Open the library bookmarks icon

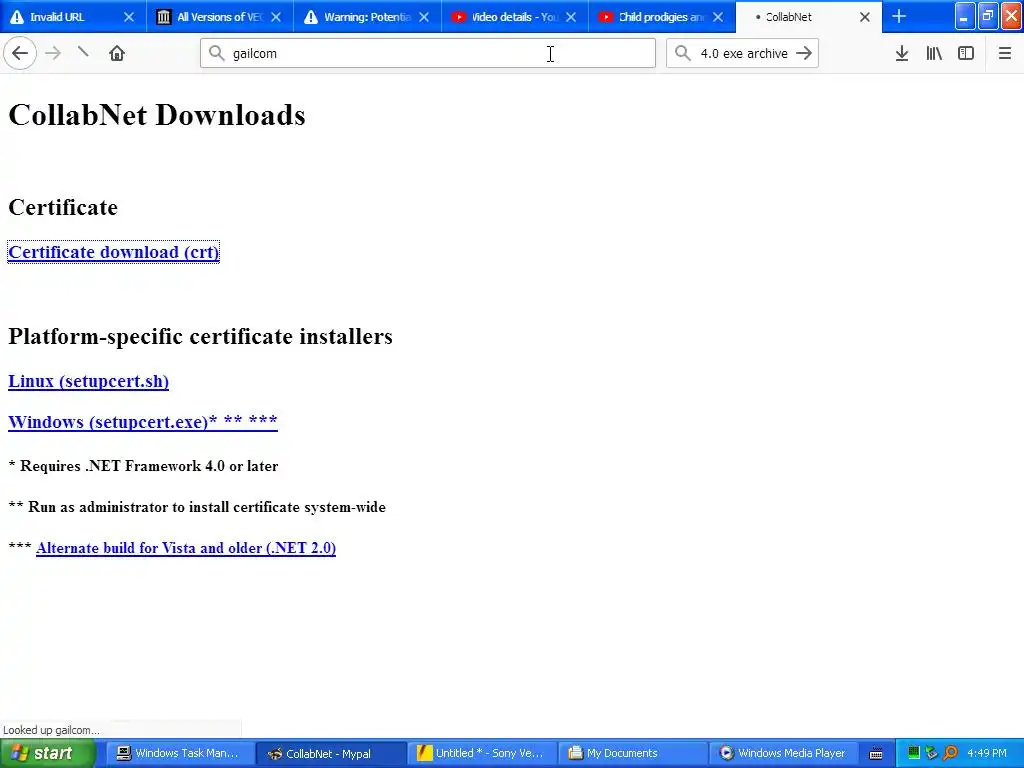coord(934,54)
